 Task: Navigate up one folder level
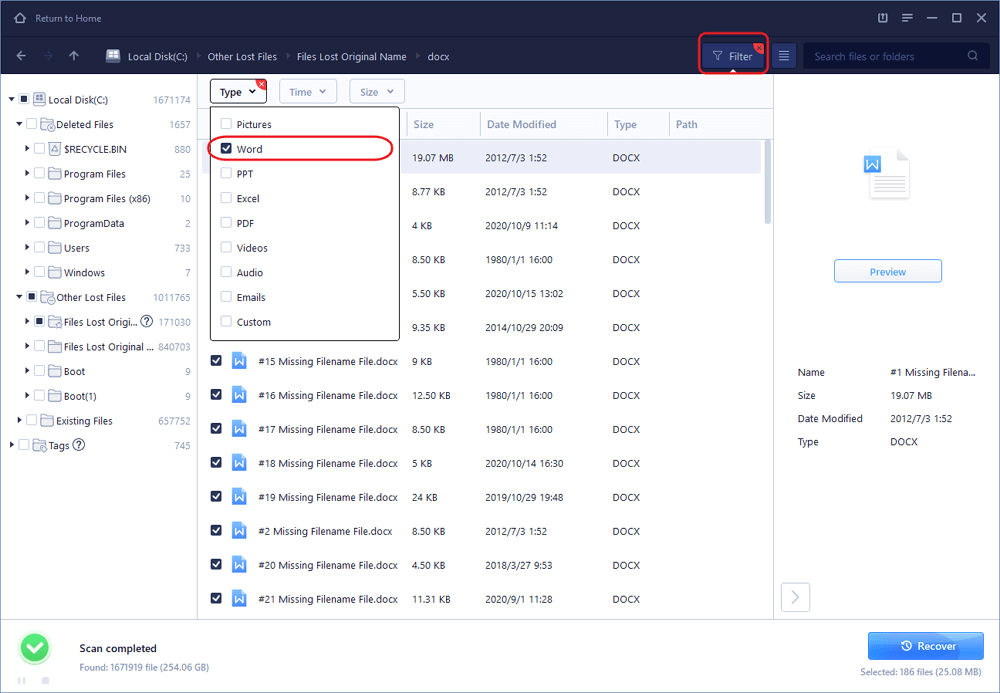(x=74, y=56)
